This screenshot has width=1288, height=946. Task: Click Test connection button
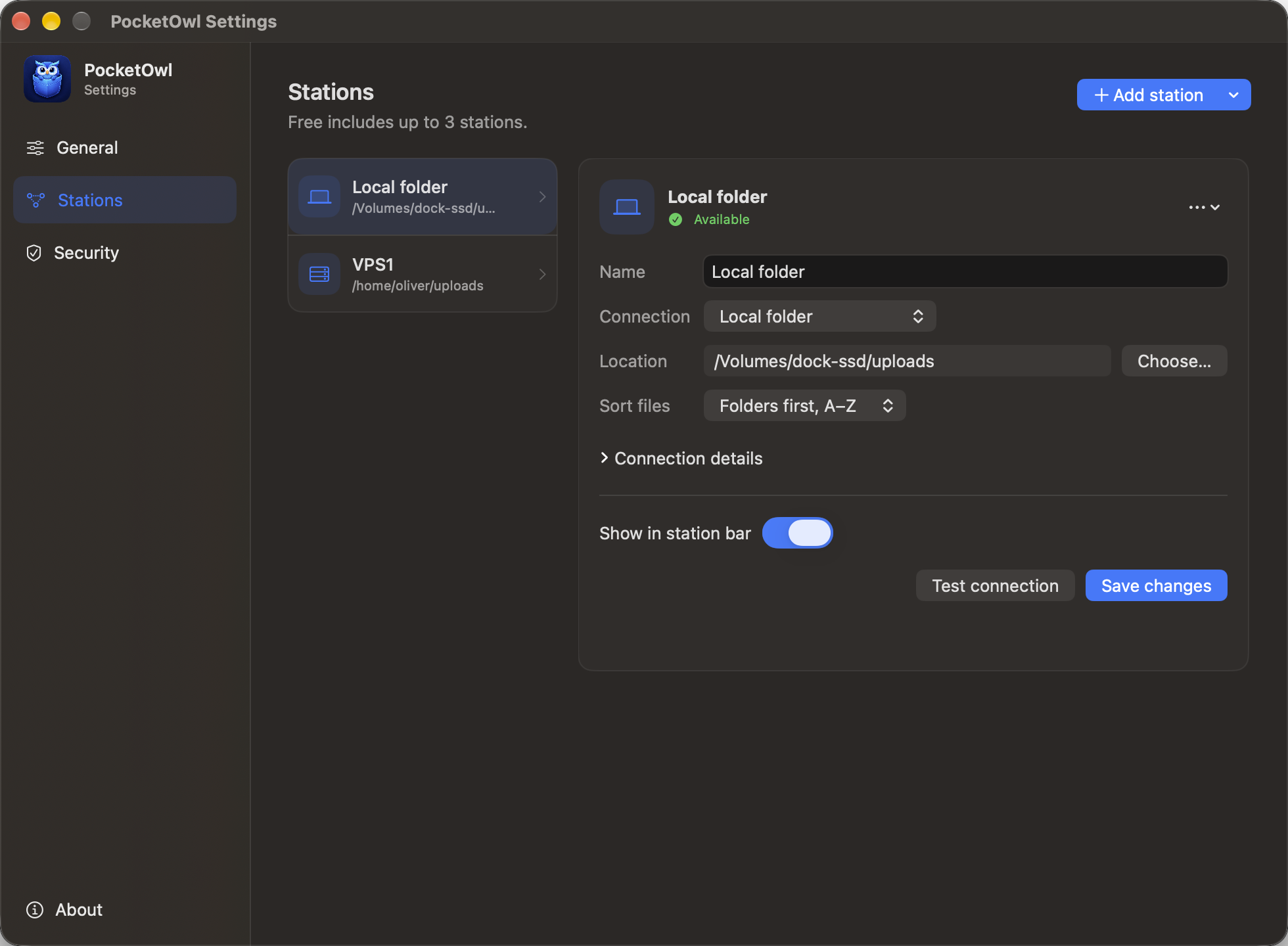point(996,586)
